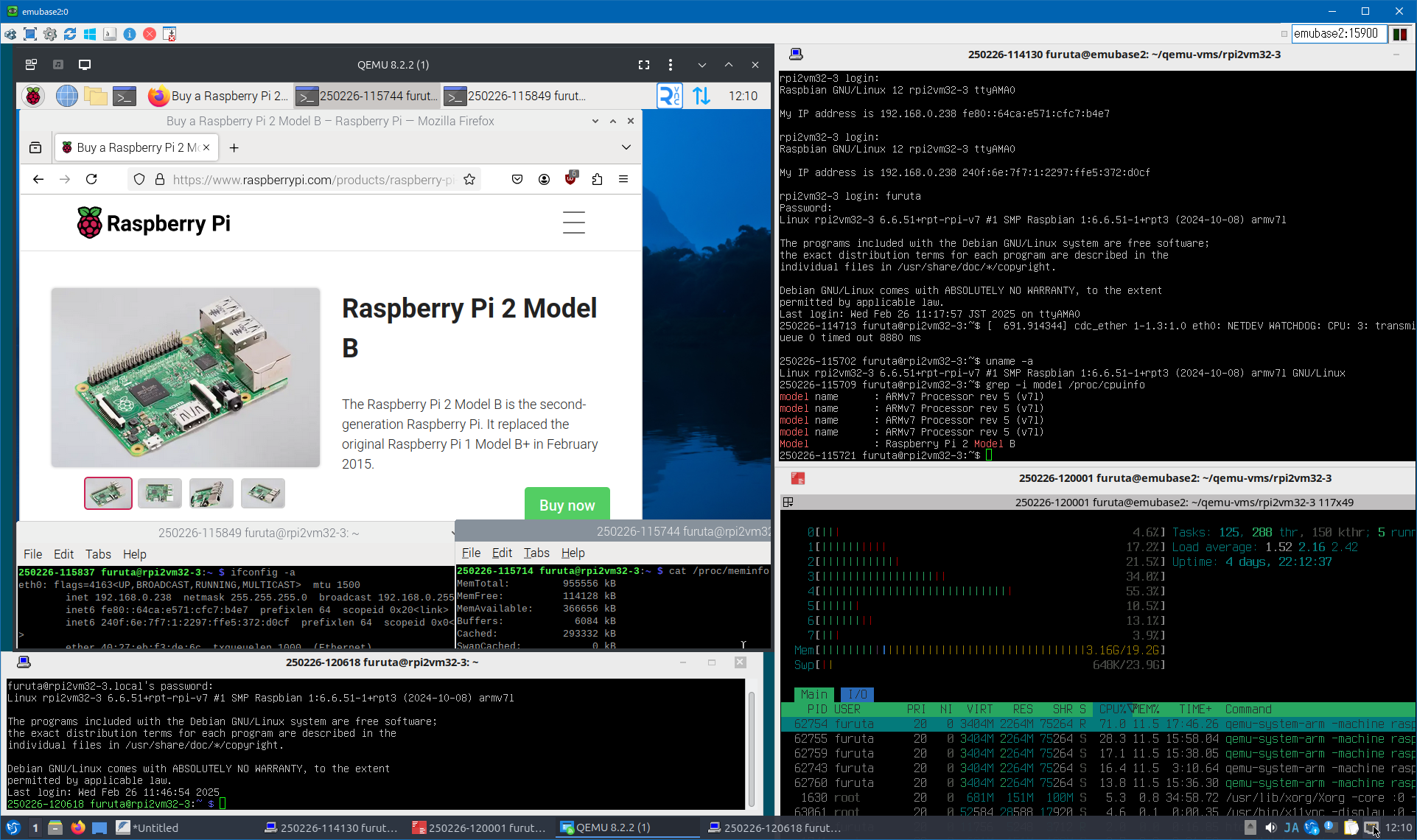Click the uBlock Origin extension icon
Image resolution: width=1417 pixels, height=840 pixels.
click(x=570, y=179)
